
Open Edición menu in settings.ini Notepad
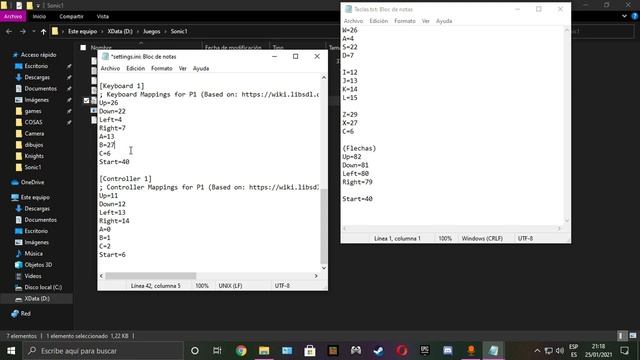[x=136, y=69]
